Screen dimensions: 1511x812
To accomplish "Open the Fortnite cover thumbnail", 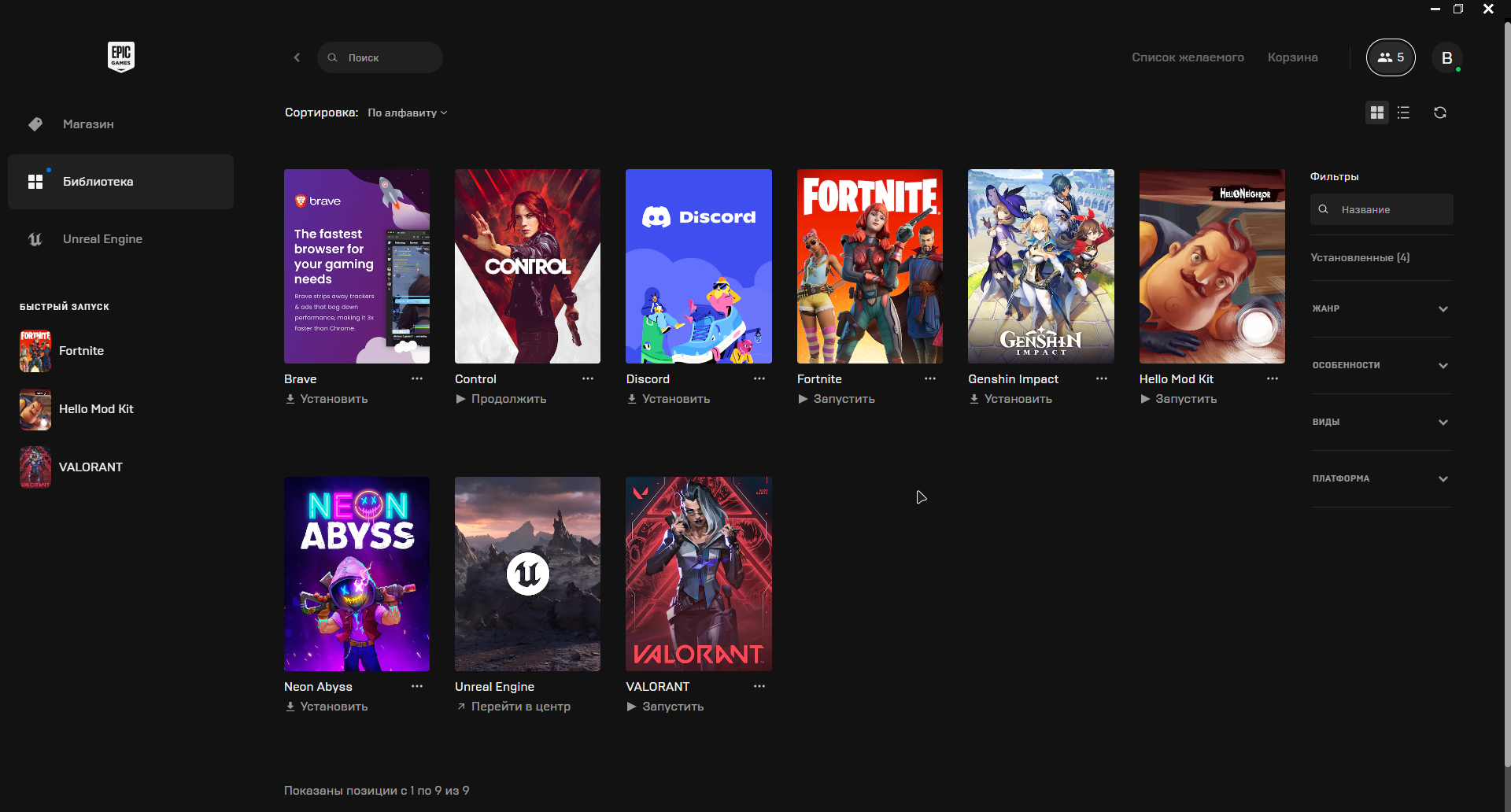I will tap(870, 266).
